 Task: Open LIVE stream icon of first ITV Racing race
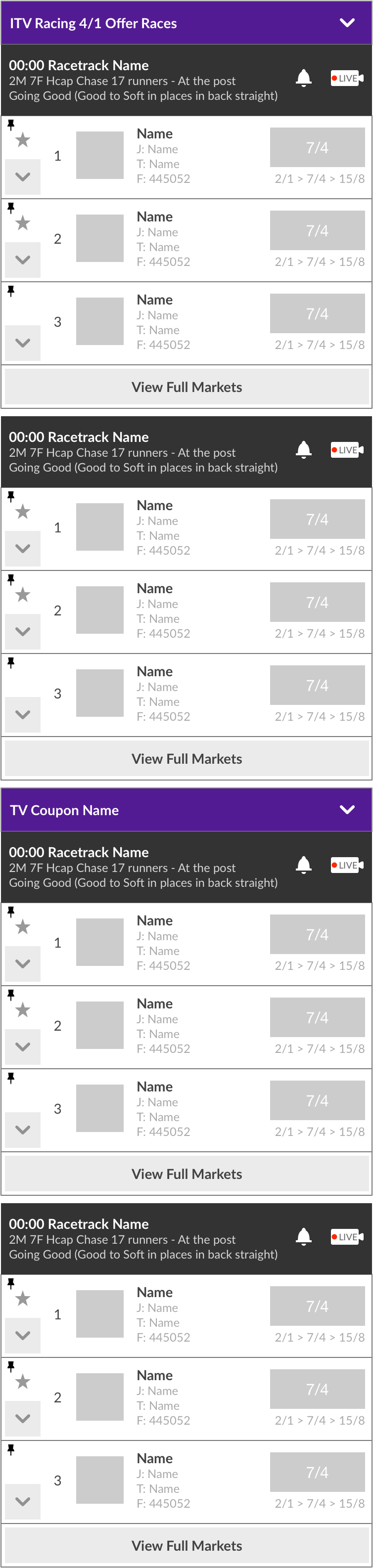(x=347, y=78)
